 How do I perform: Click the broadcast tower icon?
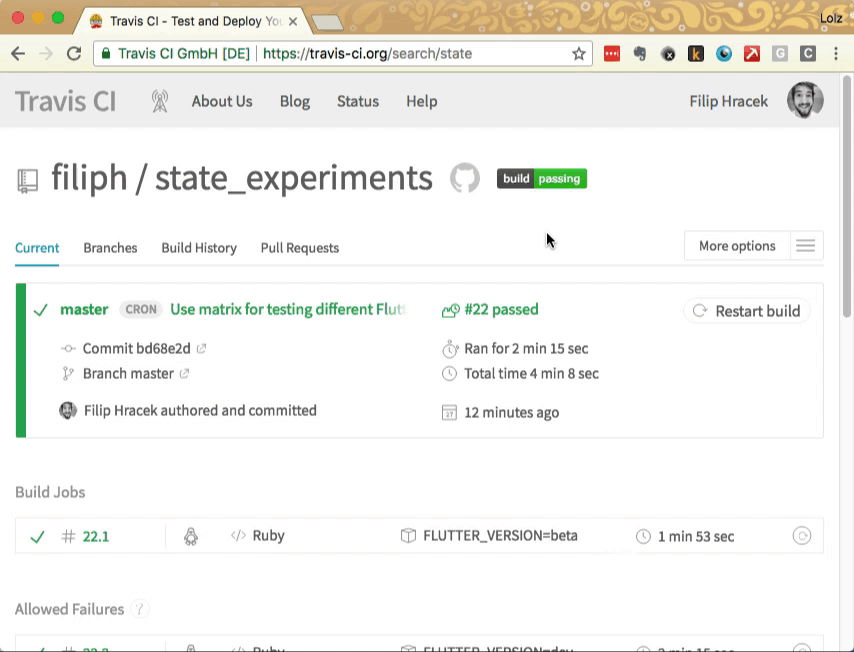coord(160,101)
